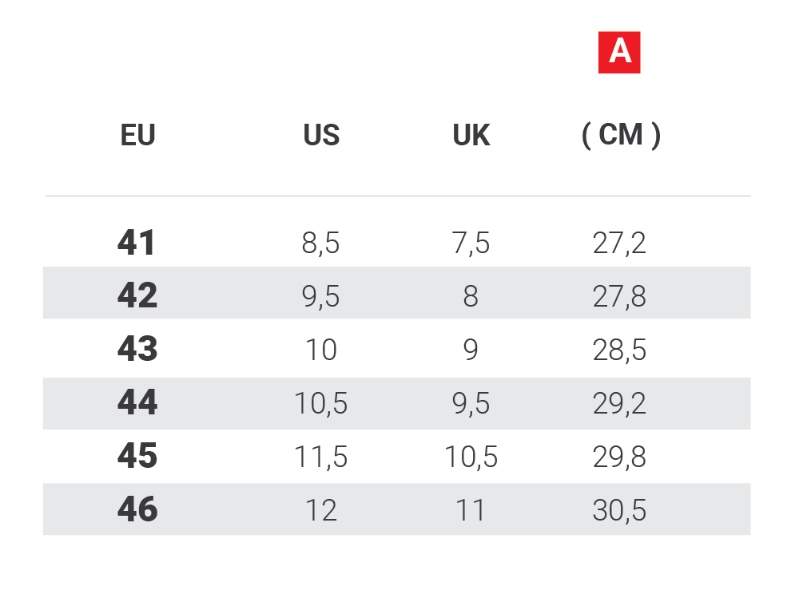Select EU size 46

[x=137, y=510]
